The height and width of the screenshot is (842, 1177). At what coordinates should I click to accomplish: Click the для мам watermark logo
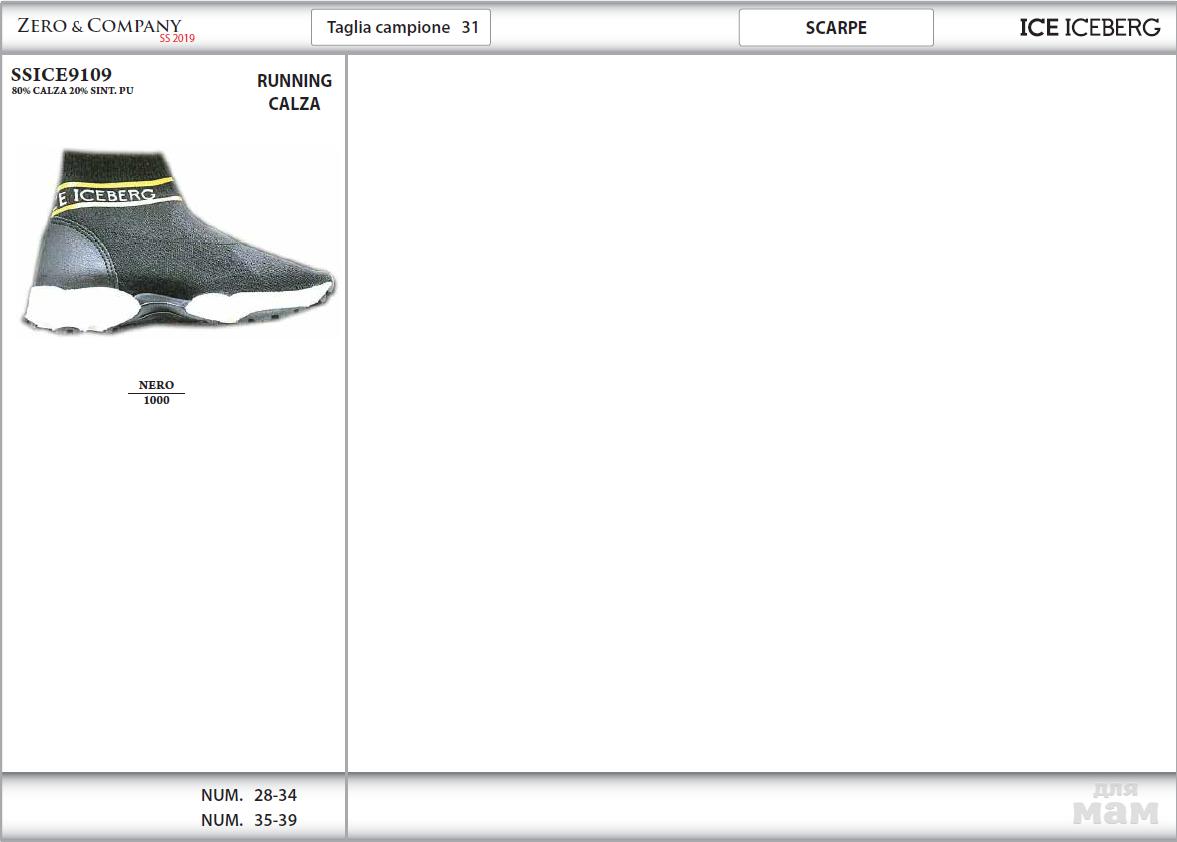click(x=1115, y=805)
